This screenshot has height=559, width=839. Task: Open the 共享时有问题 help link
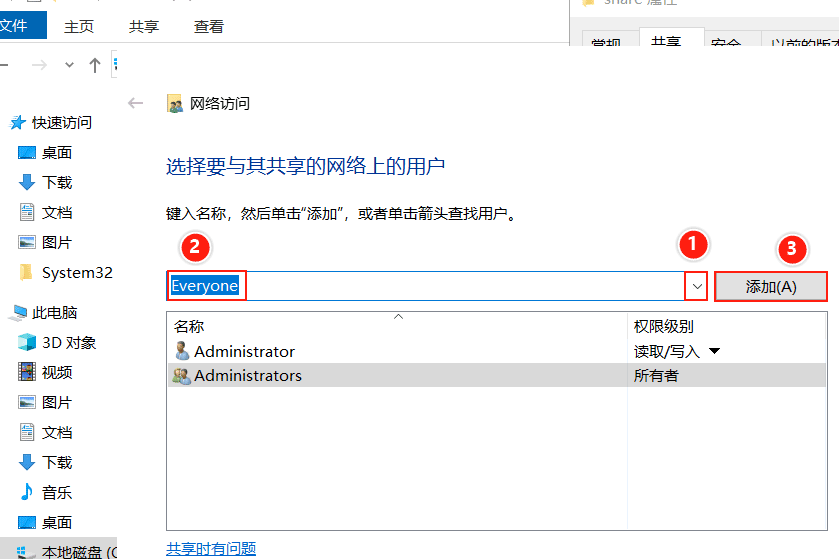(x=211, y=548)
